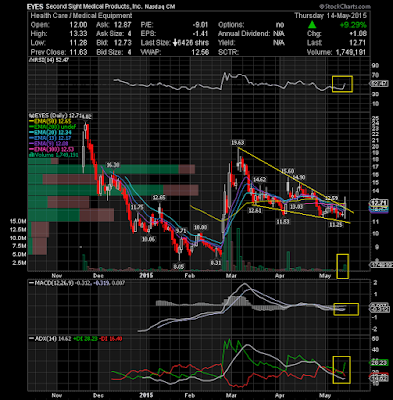Open the StockCharts.com watermark link
This screenshot has width=393, height=400.
coord(345,6)
